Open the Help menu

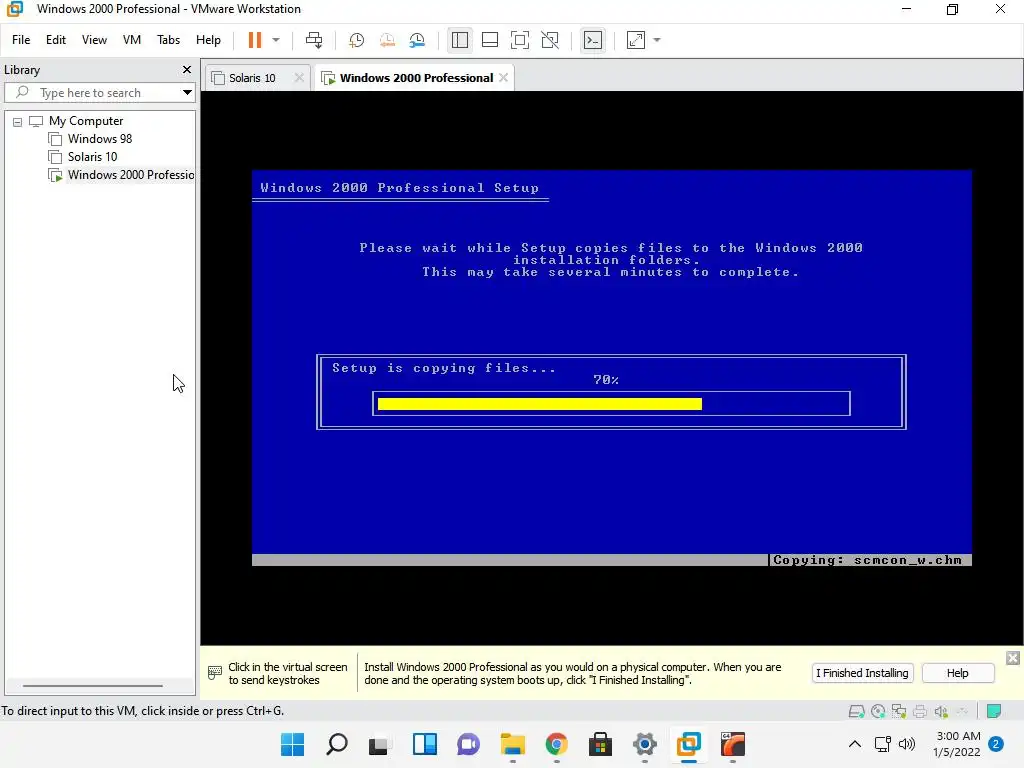(208, 40)
